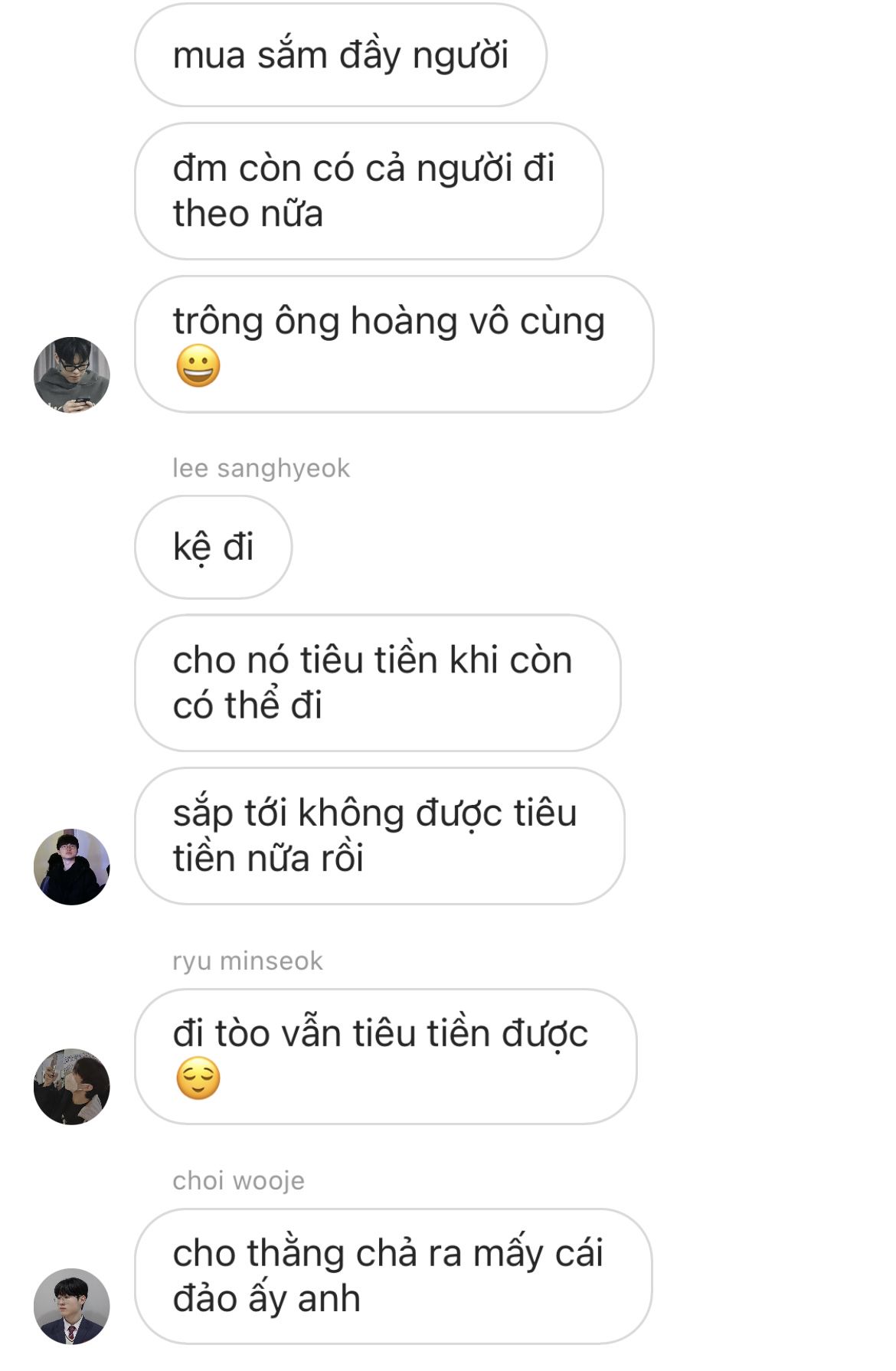The image size is (896, 1371).
Task: Tap choi wooje's suit portrait avatar
Action: [72, 1307]
